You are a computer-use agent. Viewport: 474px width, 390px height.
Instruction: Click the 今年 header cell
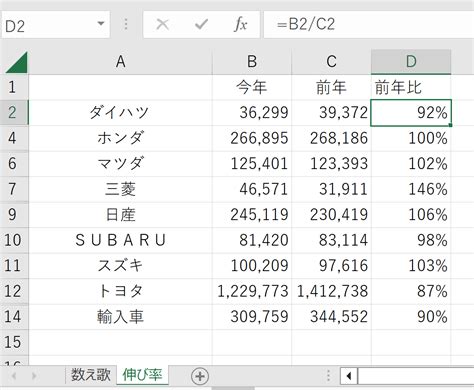(252, 87)
